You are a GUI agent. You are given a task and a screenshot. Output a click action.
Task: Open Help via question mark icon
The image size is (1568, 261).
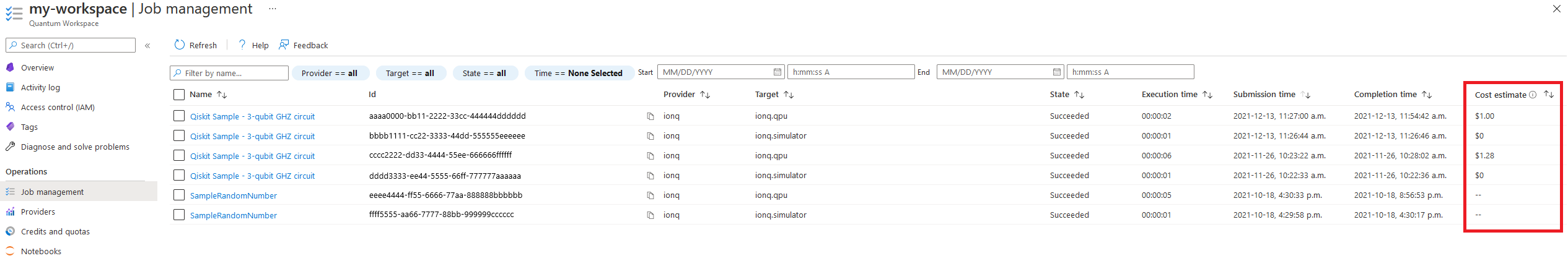[242, 45]
